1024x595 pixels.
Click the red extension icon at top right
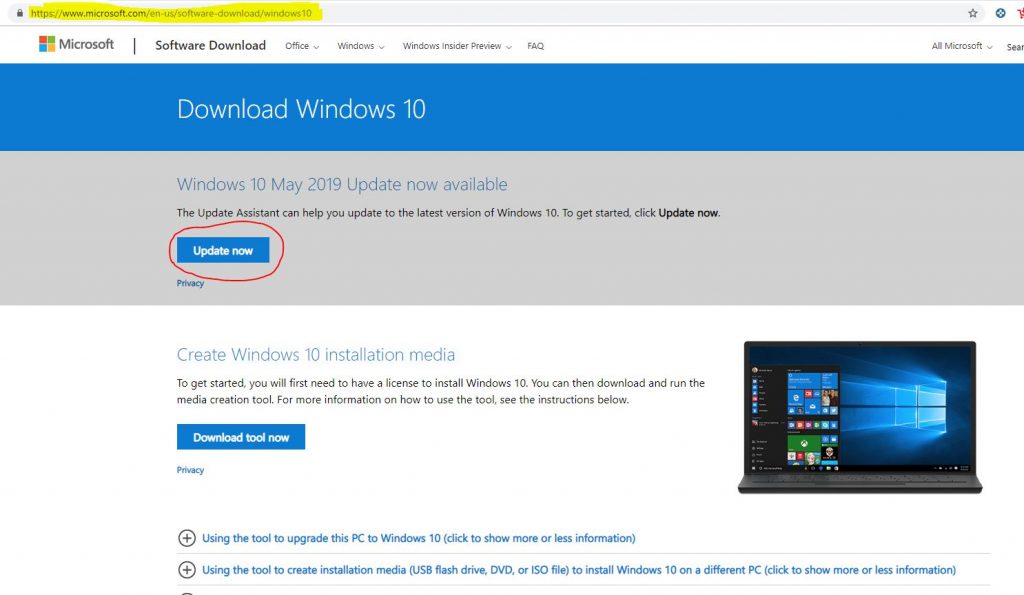pyautogui.click(x=1021, y=13)
